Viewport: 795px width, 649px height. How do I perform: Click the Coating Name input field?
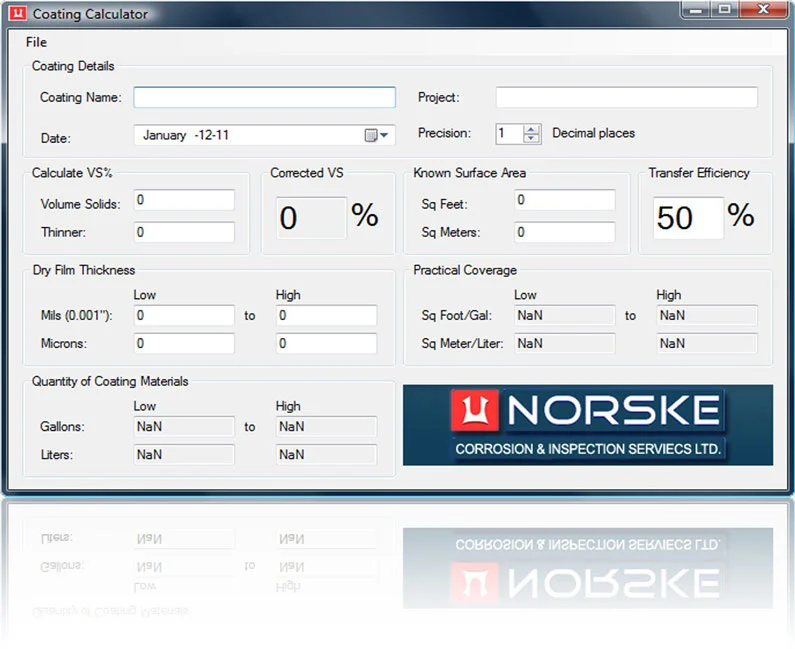[x=264, y=97]
